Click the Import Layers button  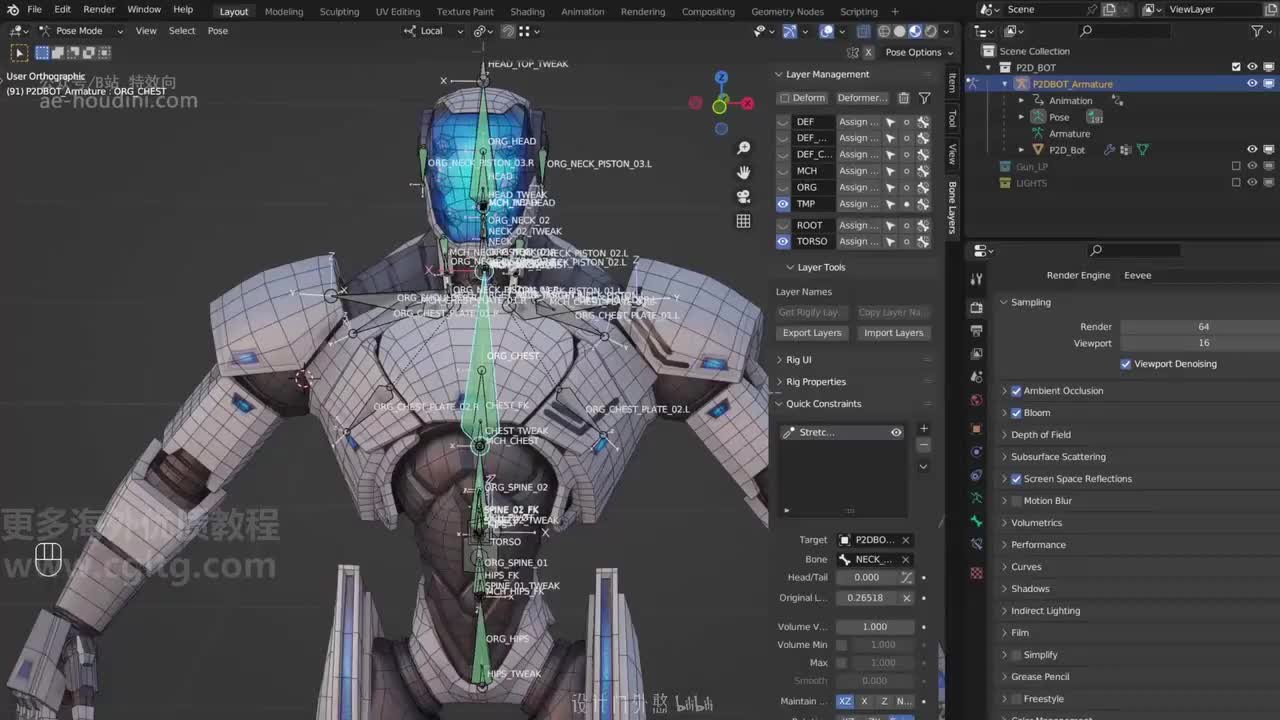pyautogui.click(x=894, y=333)
